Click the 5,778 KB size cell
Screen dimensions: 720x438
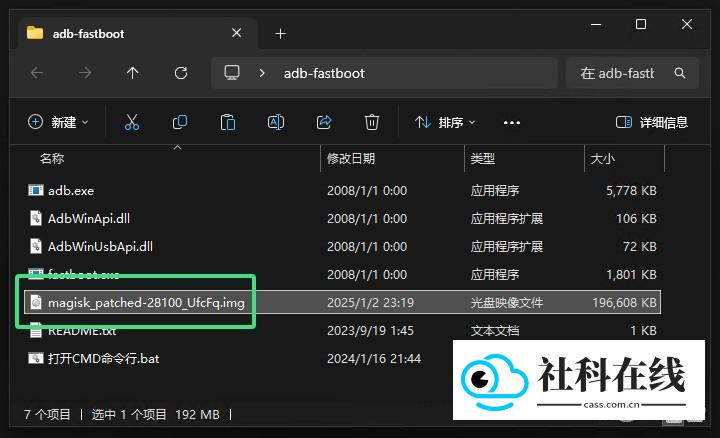631,191
